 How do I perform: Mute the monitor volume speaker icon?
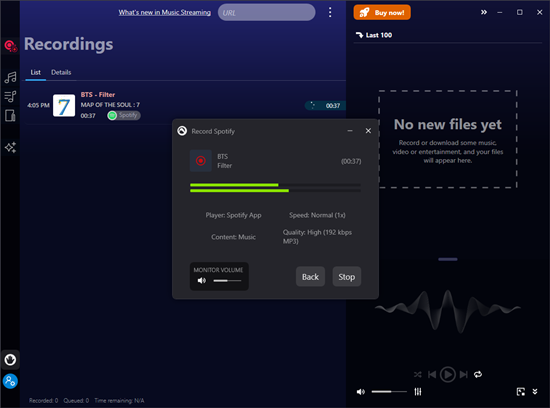tap(201, 280)
